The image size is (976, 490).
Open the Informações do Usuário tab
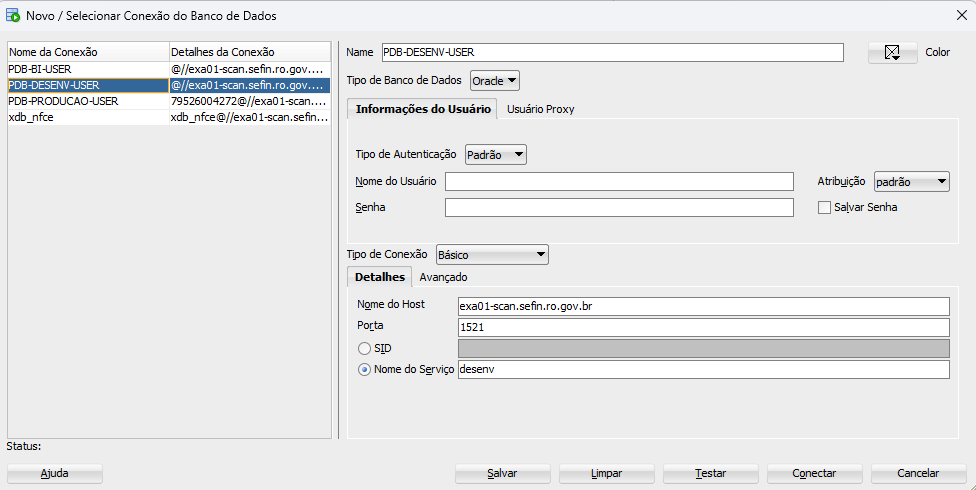422,109
